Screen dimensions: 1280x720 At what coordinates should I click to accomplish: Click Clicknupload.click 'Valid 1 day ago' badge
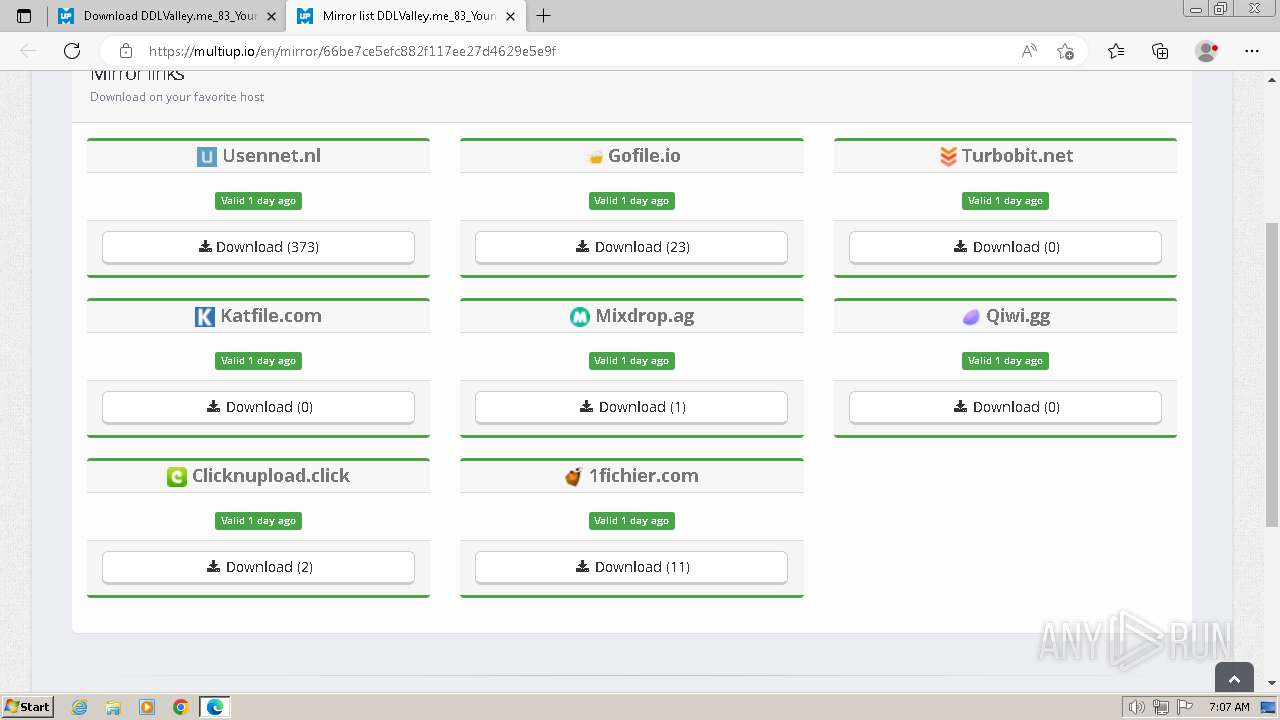click(x=258, y=521)
